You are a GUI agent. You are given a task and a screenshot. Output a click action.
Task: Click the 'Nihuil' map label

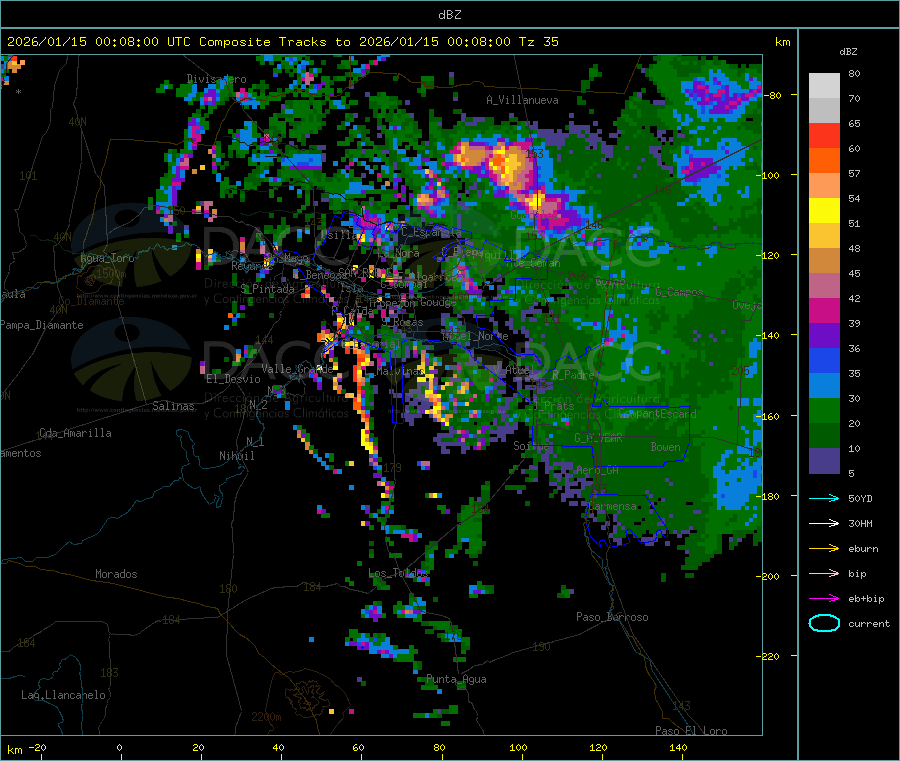coord(236,456)
